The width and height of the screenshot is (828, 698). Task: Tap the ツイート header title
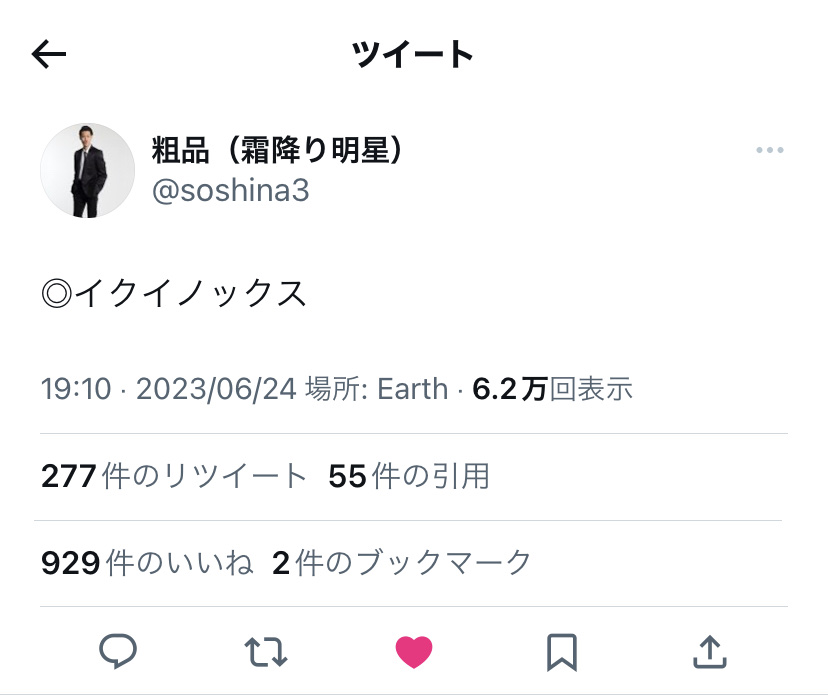[x=413, y=55]
